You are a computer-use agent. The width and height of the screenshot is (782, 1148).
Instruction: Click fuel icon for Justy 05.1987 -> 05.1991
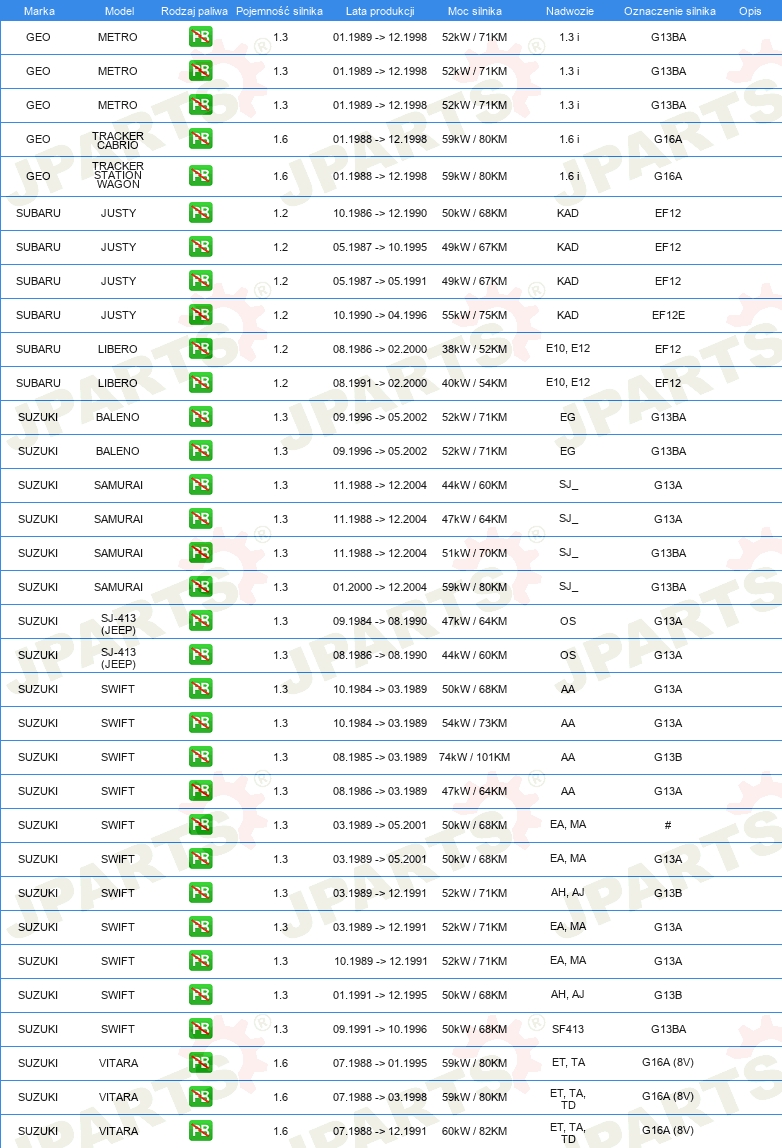pos(201,280)
